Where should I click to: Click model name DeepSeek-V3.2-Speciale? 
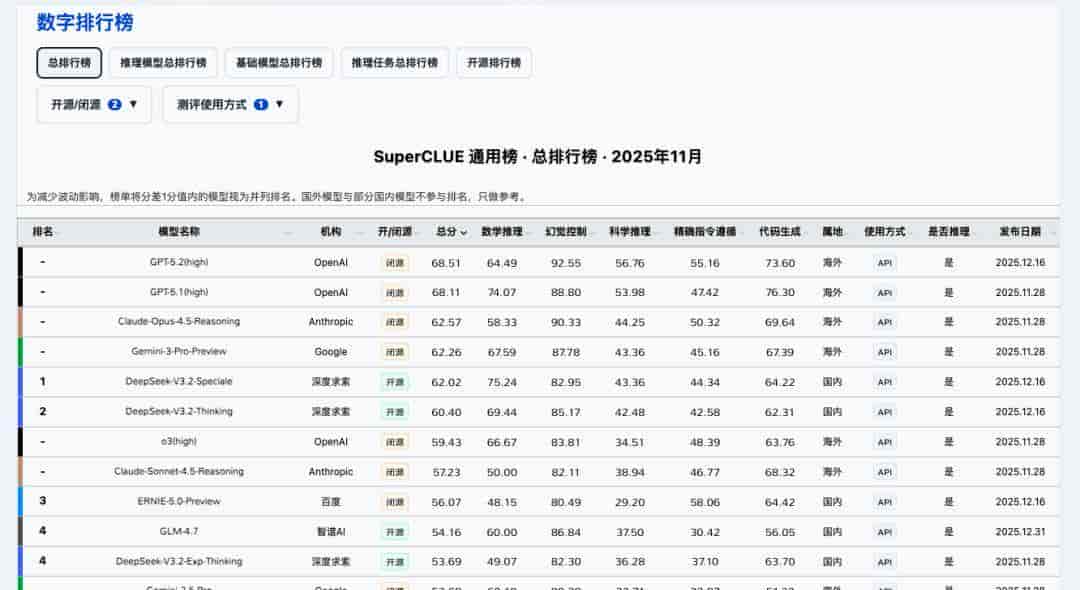[179, 381]
